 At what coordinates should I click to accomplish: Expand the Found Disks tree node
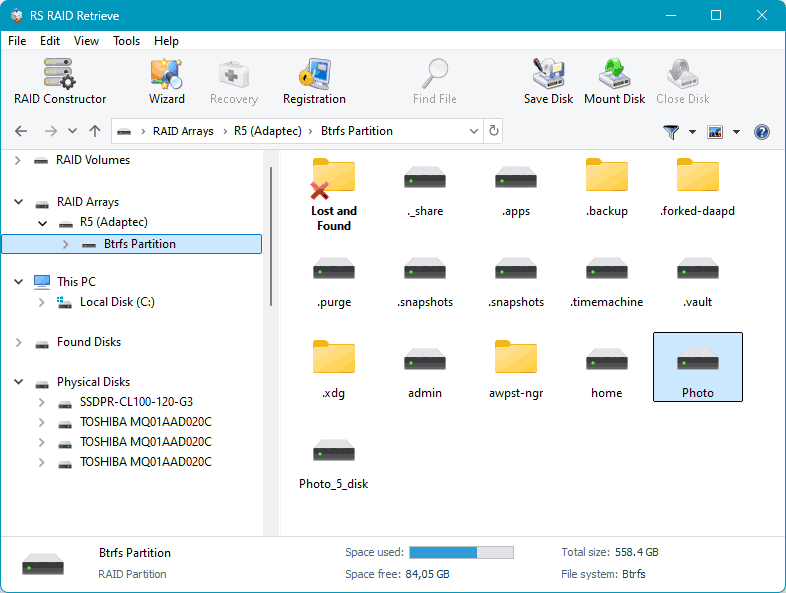(x=19, y=342)
